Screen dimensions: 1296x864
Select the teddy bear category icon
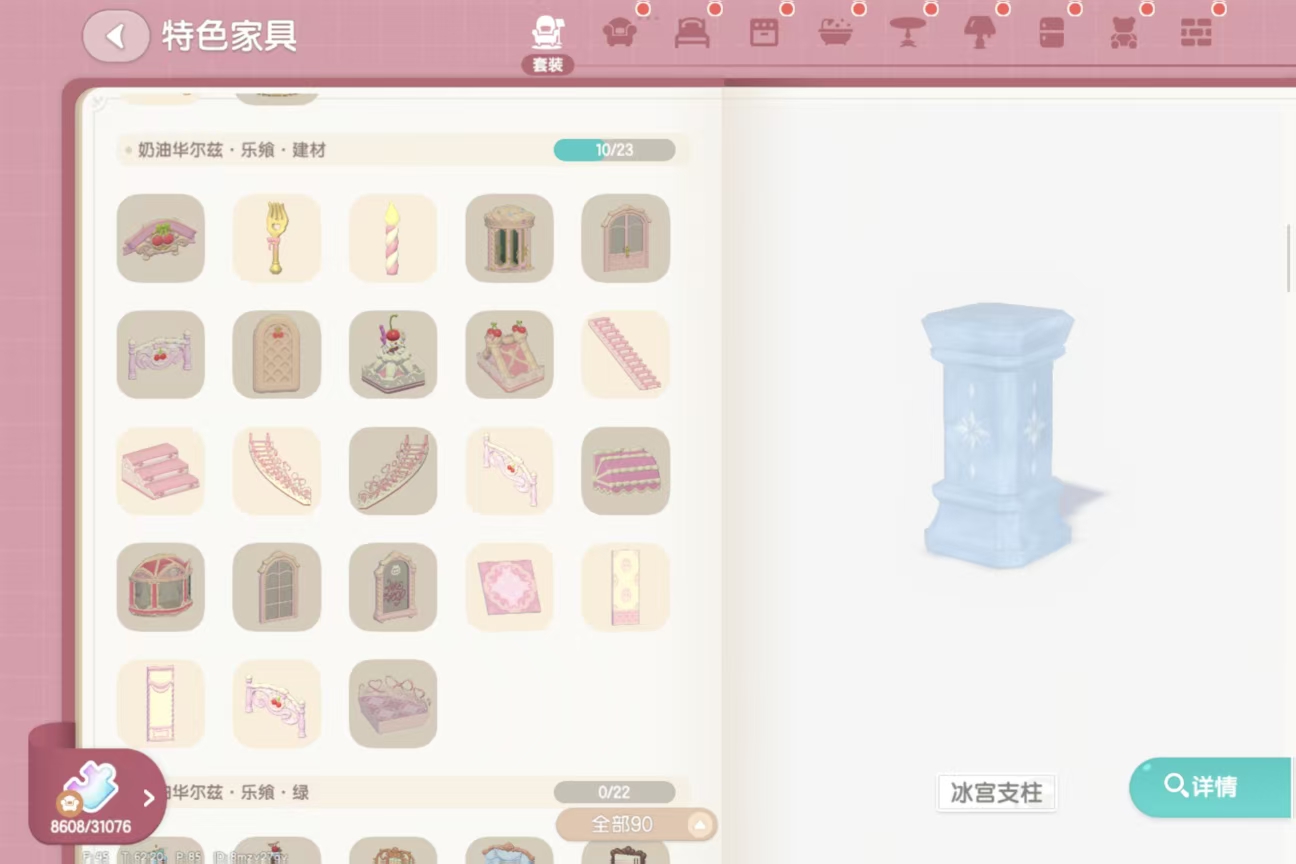tap(1124, 33)
